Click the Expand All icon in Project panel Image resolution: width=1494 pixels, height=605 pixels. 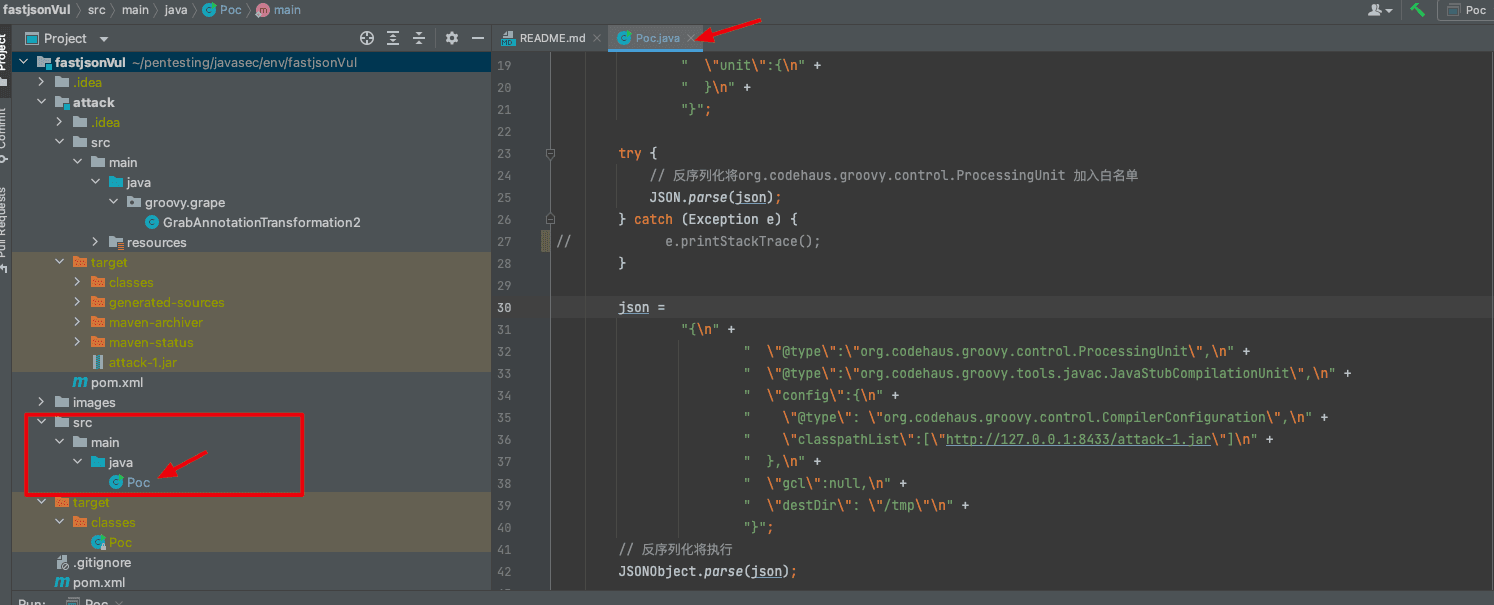point(393,38)
